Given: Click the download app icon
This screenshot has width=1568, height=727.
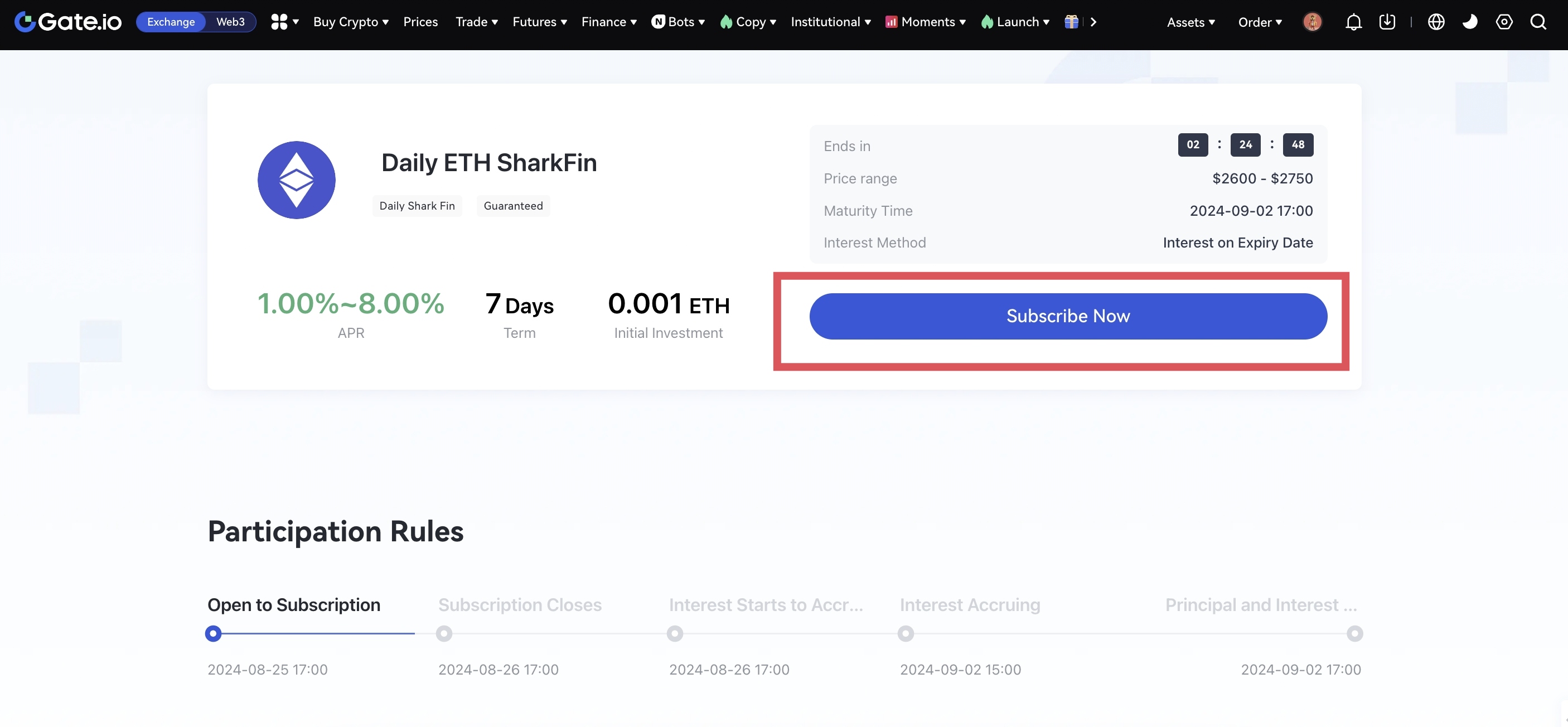Looking at the screenshot, I should pyautogui.click(x=1387, y=22).
